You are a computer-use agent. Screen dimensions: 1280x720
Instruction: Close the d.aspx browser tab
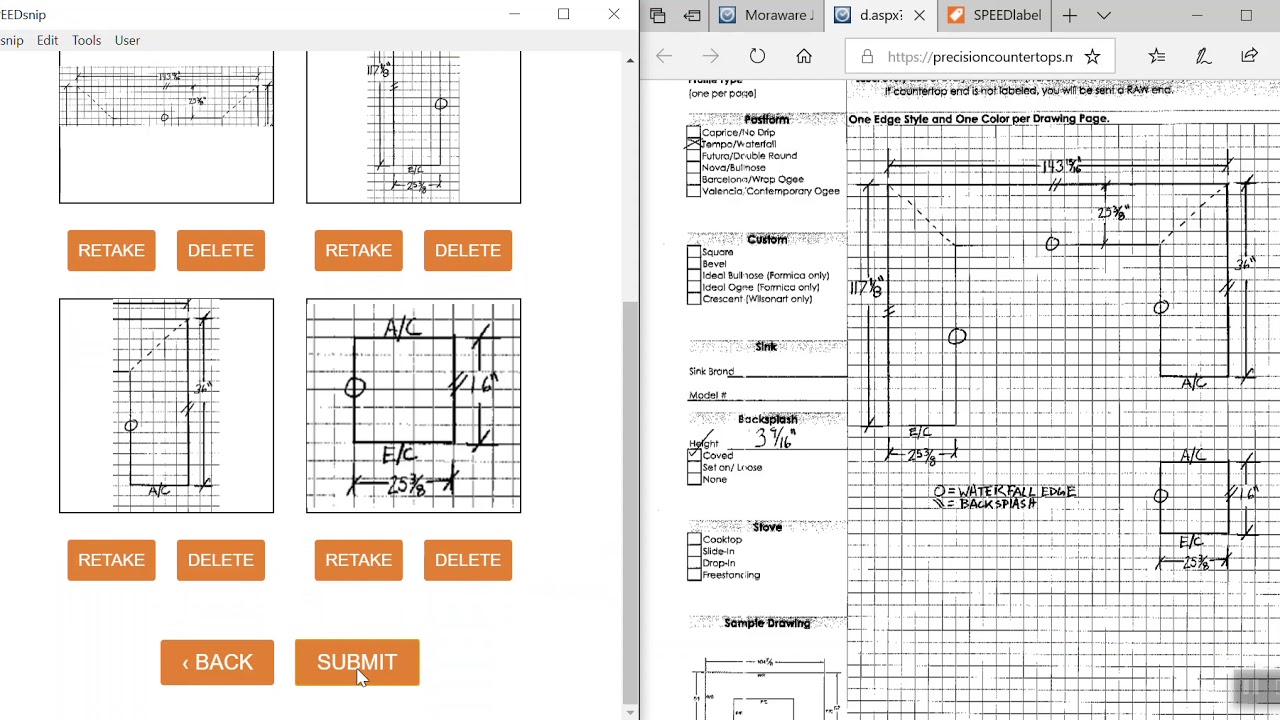coord(919,15)
